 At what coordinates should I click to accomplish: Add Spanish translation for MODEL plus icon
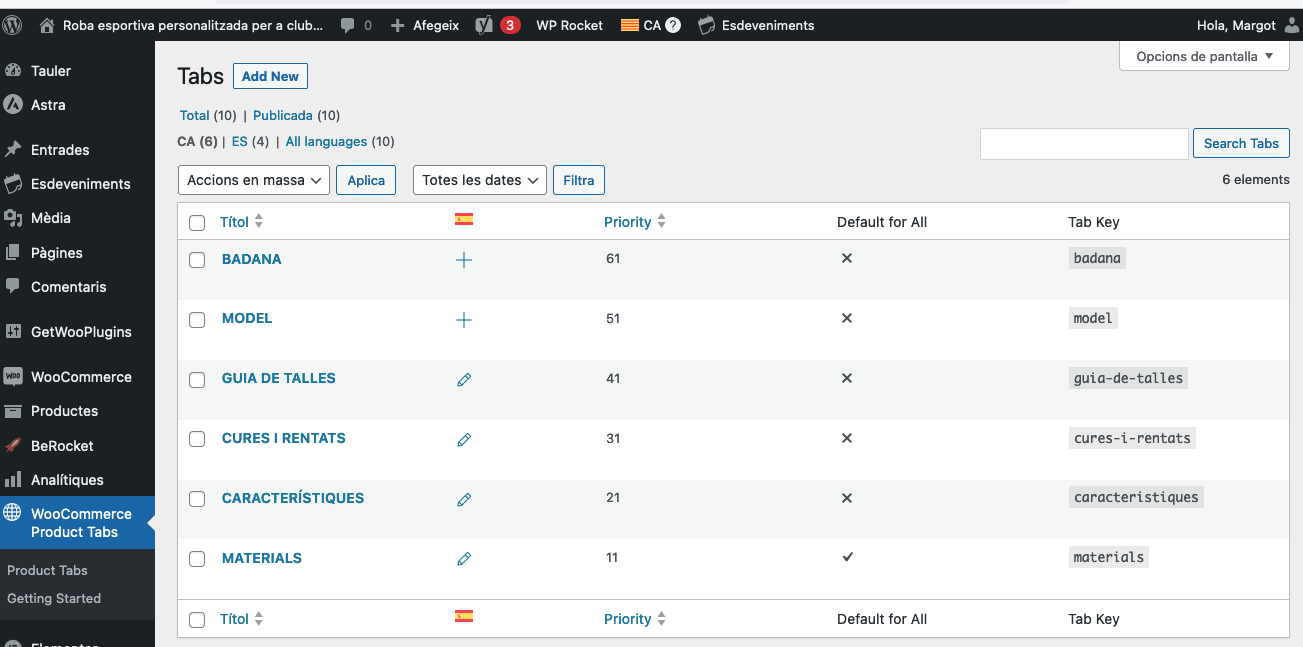[464, 320]
